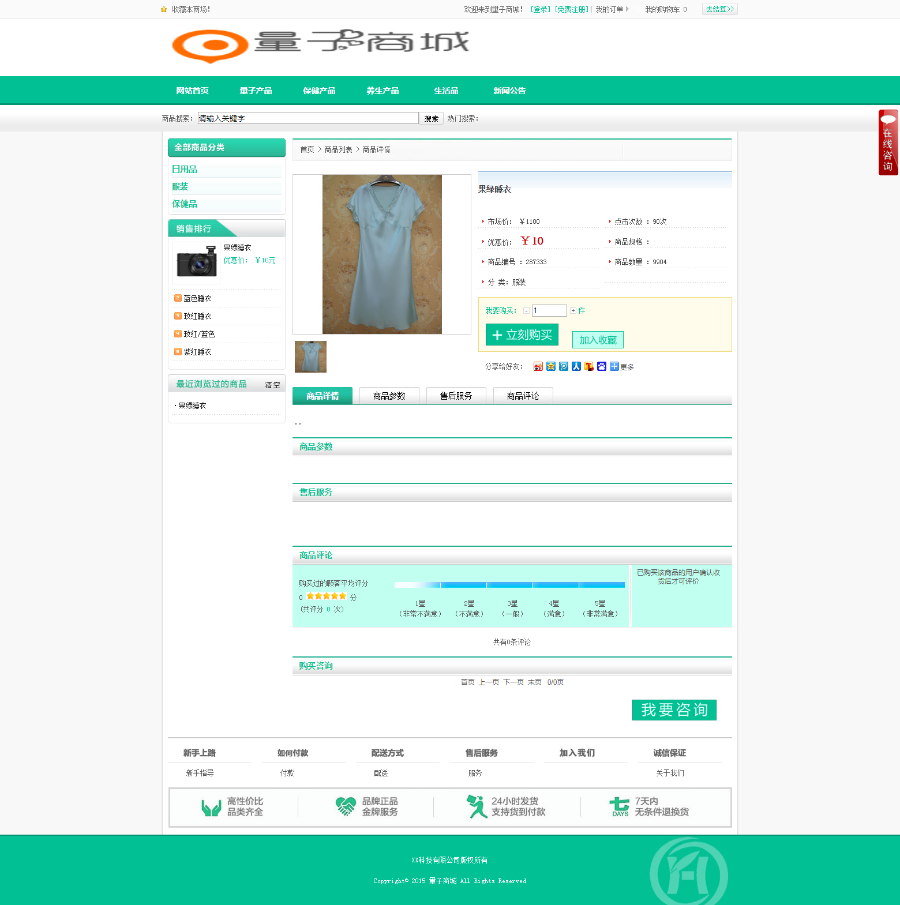Share via the orange-red T share icon
This screenshot has height=905, width=900.
(x=588, y=367)
